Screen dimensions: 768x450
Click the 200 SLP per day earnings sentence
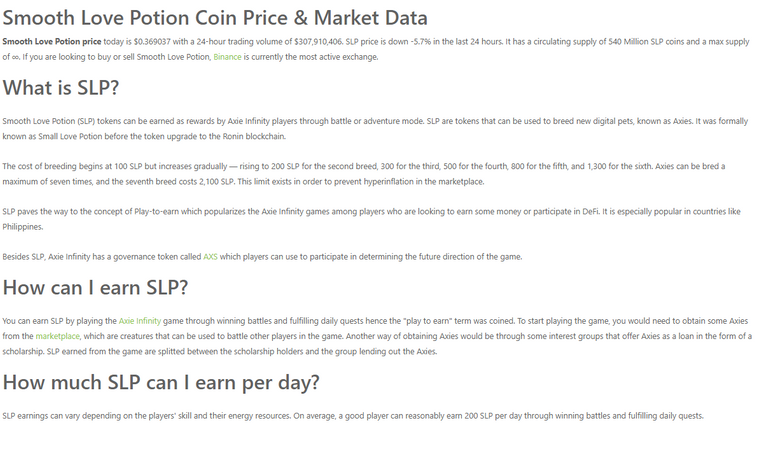499,416
